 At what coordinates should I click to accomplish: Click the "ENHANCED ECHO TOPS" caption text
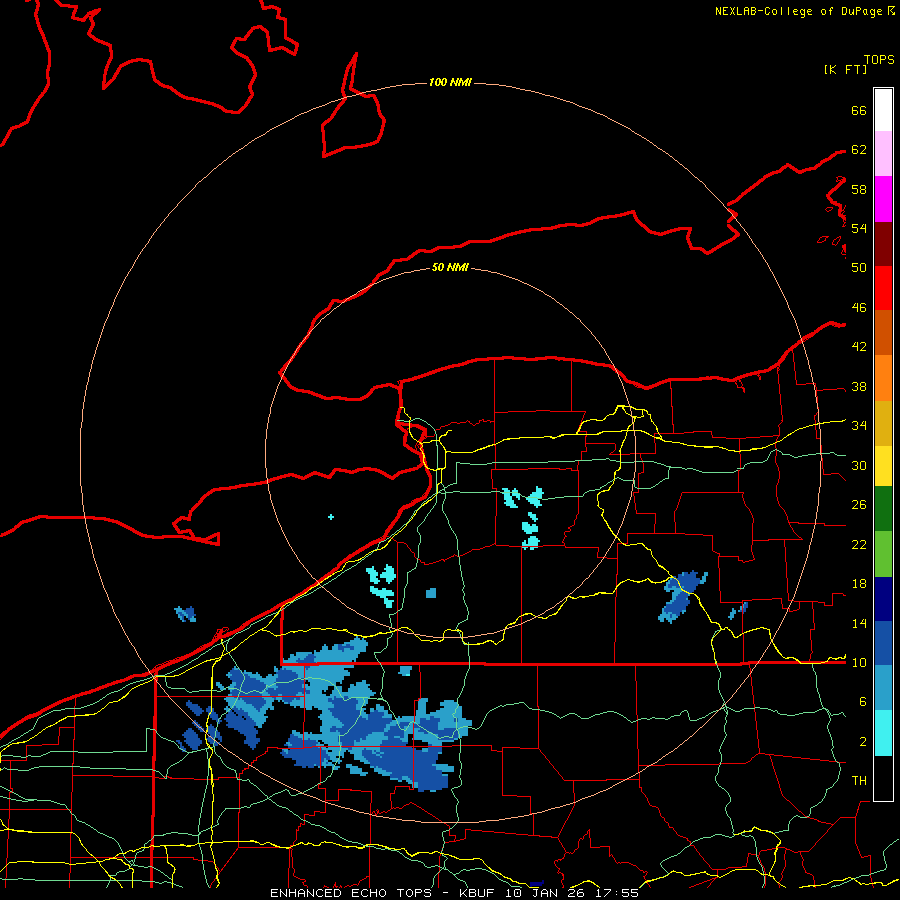coord(351,893)
